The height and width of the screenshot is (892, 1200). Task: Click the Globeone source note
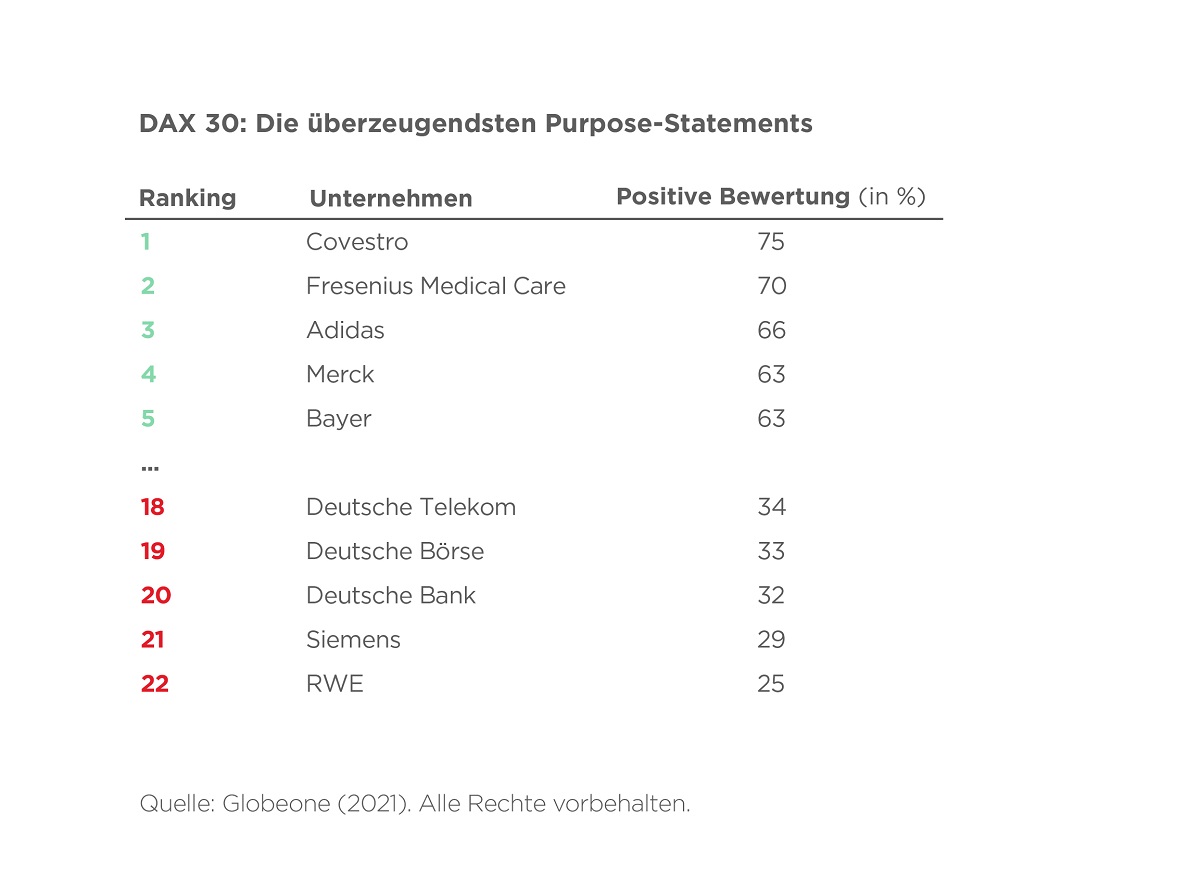(415, 804)
